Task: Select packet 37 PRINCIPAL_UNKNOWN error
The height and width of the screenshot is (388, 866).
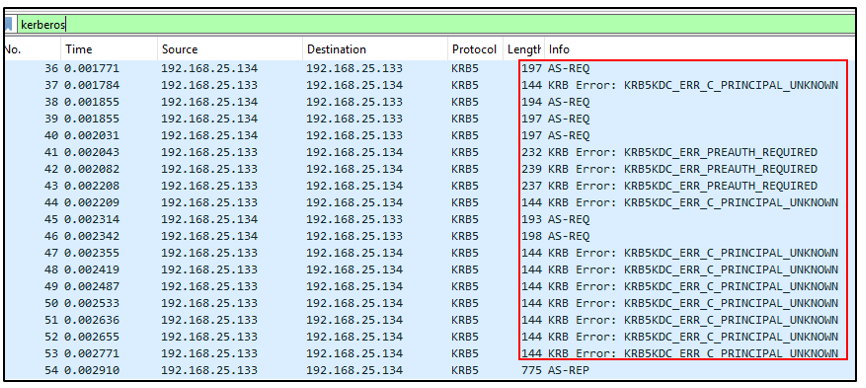Action: click(x=430, y=86)
